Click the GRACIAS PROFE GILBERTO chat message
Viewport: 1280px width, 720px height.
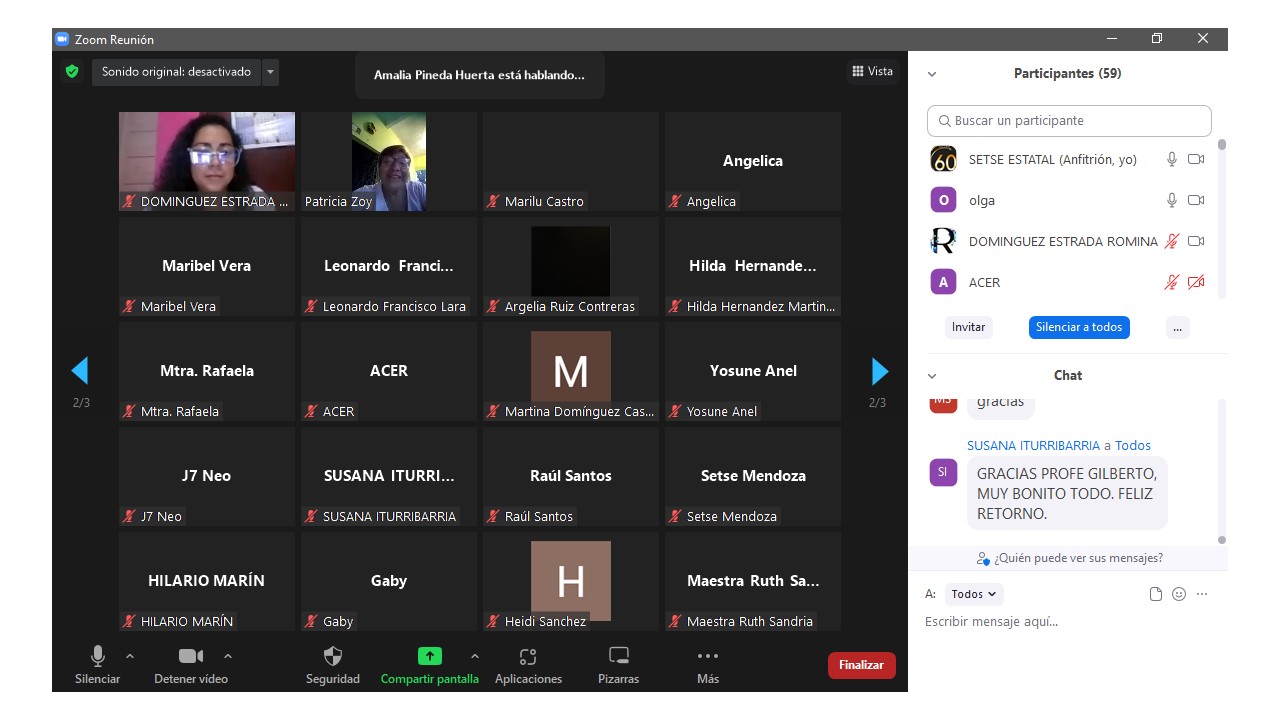[1067, 493]
